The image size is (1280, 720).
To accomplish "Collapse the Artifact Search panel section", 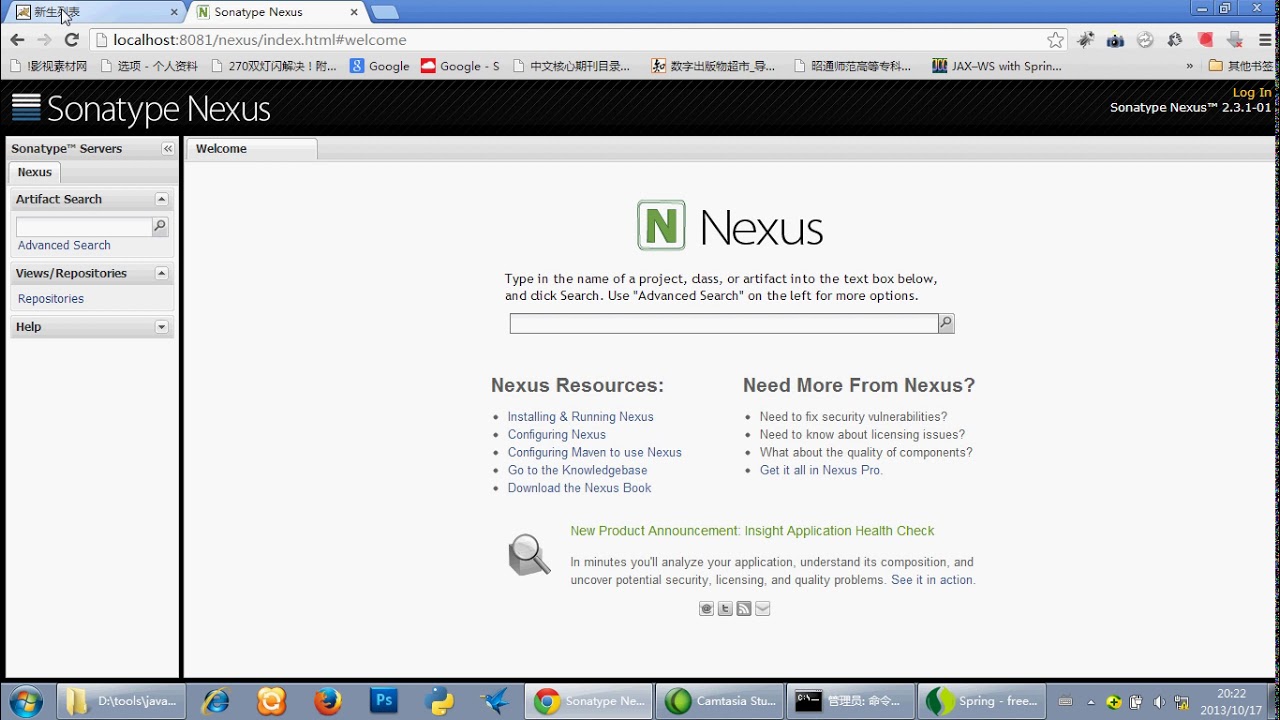I will [161, 199].
